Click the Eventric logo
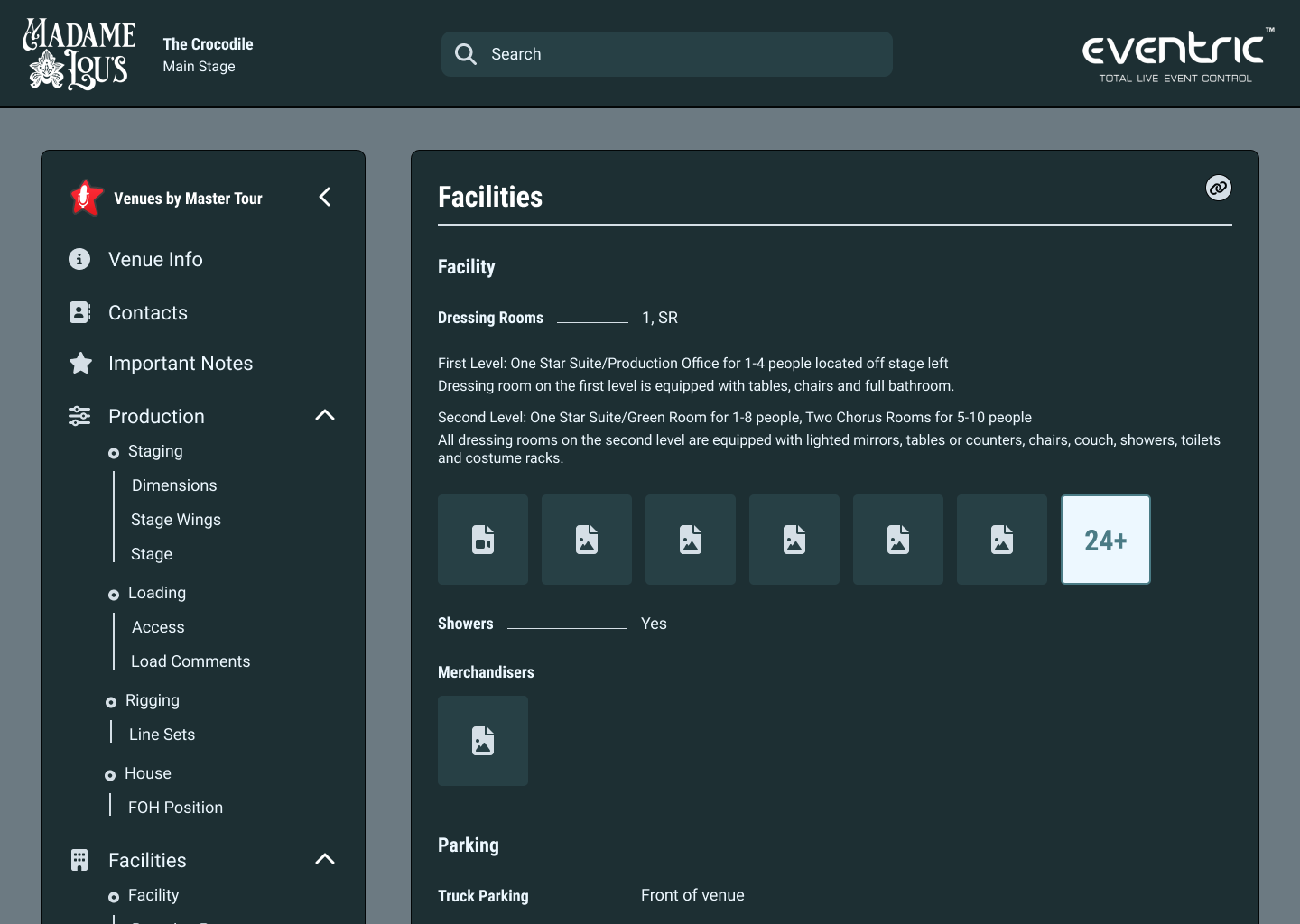 [x=1178, y=54]
